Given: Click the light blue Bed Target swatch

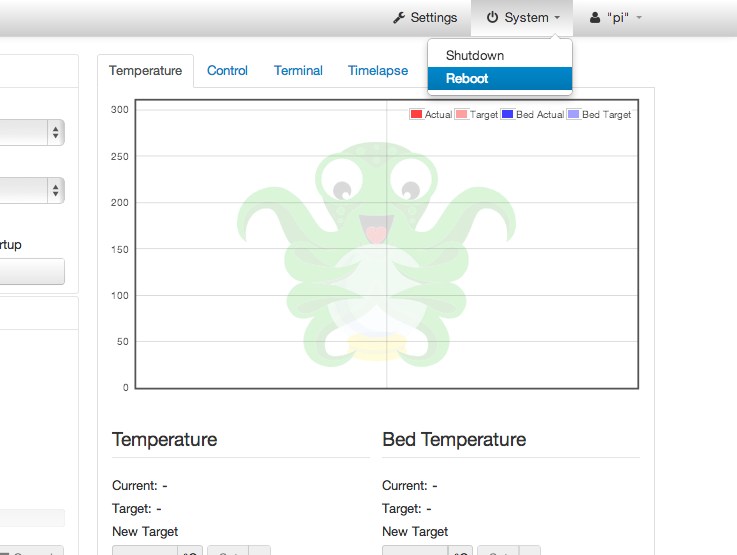Looking at the screenshot, I should pyautogui.click(x=573, y=114).
